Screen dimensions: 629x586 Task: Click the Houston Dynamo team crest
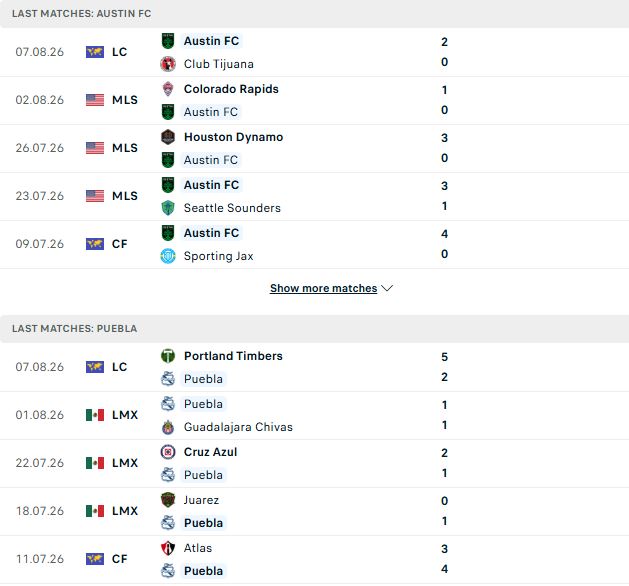pos(168,137)
